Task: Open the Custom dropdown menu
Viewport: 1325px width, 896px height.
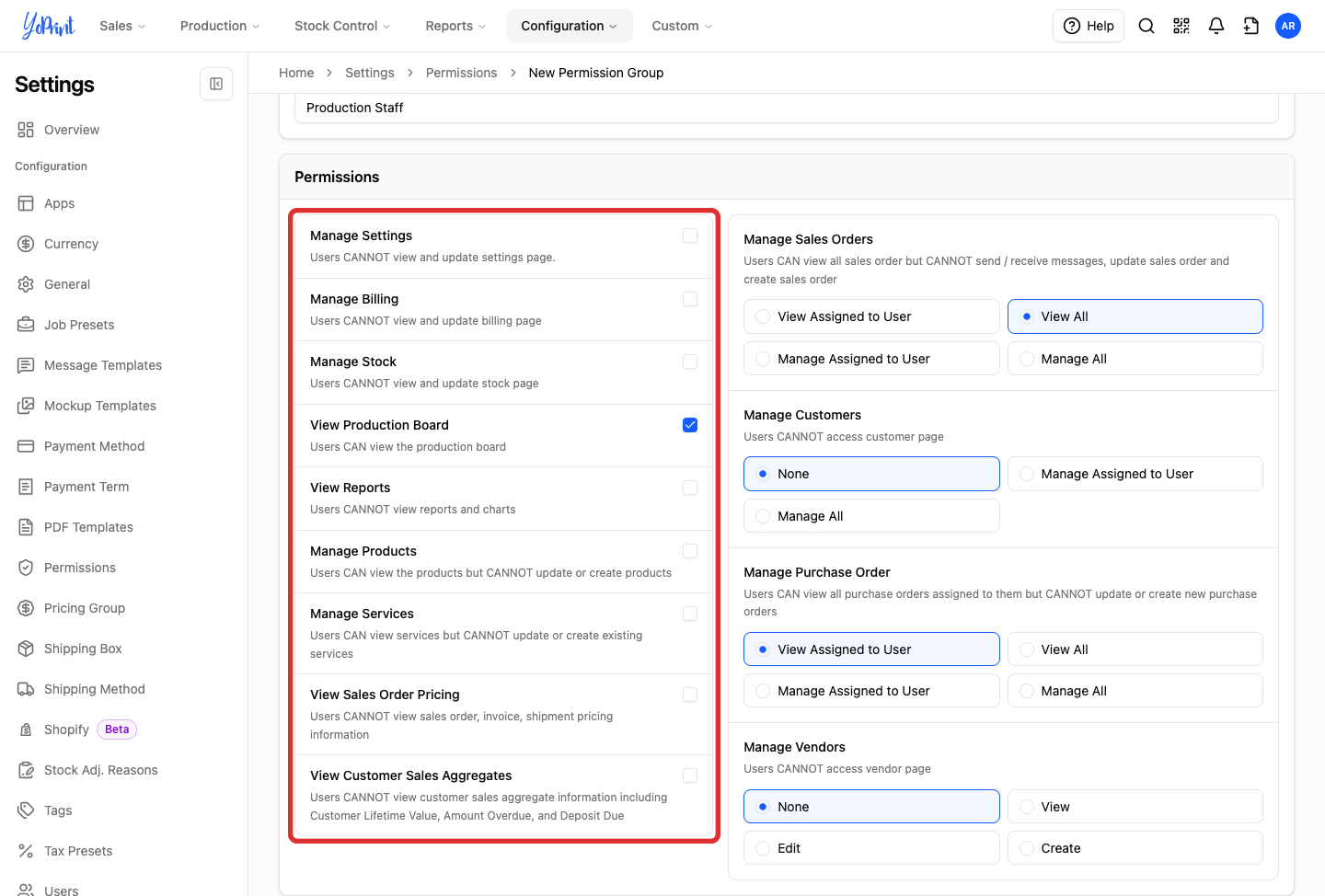Action: pos(682,26)
